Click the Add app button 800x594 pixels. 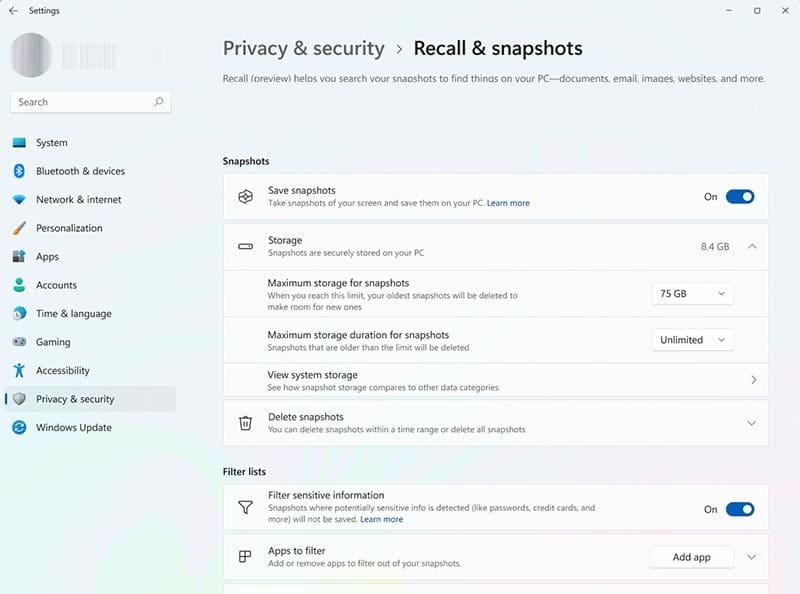691,557
